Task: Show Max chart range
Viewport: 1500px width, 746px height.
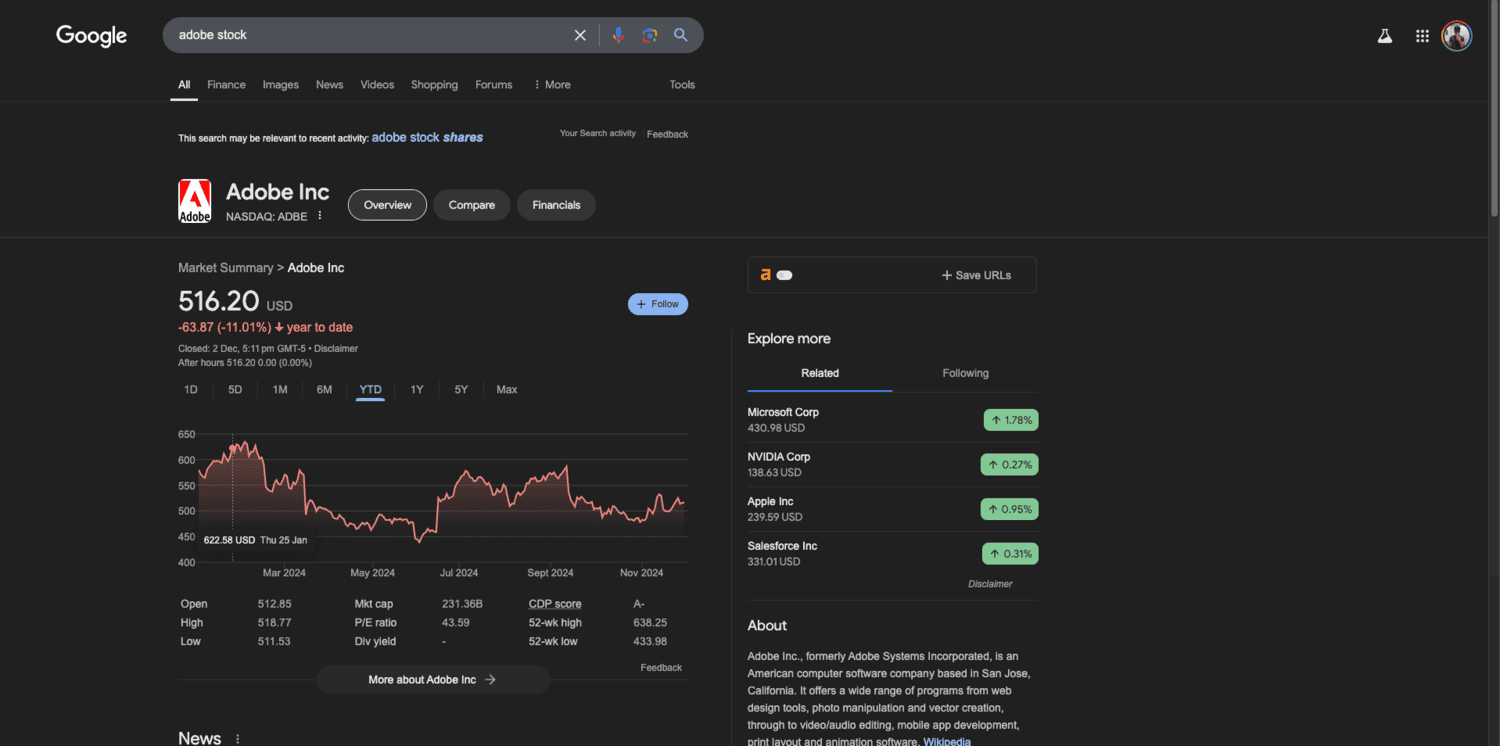Action: [x=507, y=390]
